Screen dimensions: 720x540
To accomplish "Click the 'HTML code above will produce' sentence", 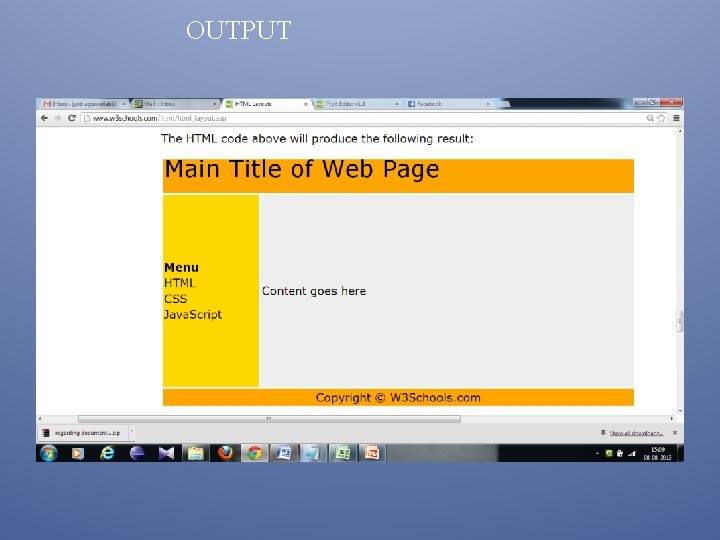I will [x=317, y=139].
